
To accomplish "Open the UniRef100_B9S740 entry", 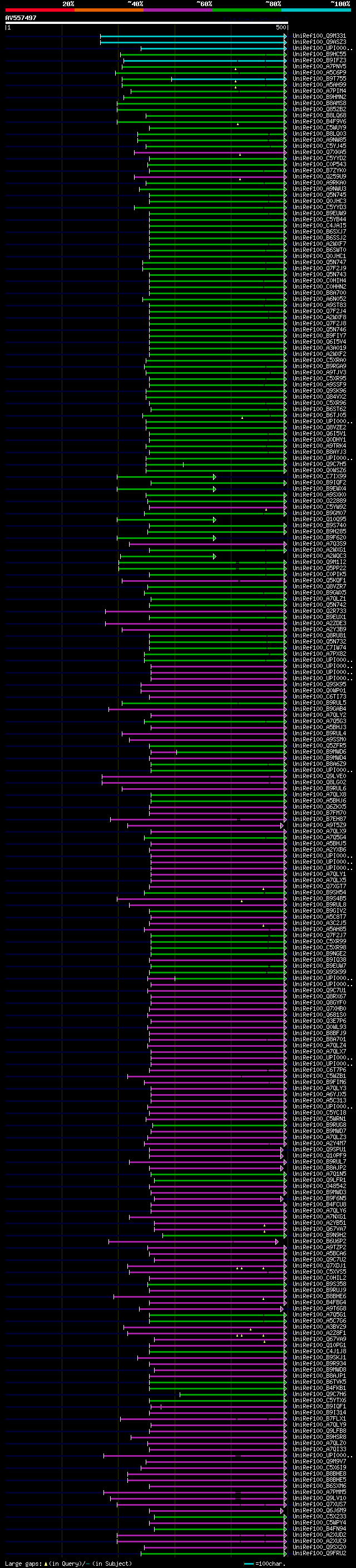I will (x=319, y=525).
